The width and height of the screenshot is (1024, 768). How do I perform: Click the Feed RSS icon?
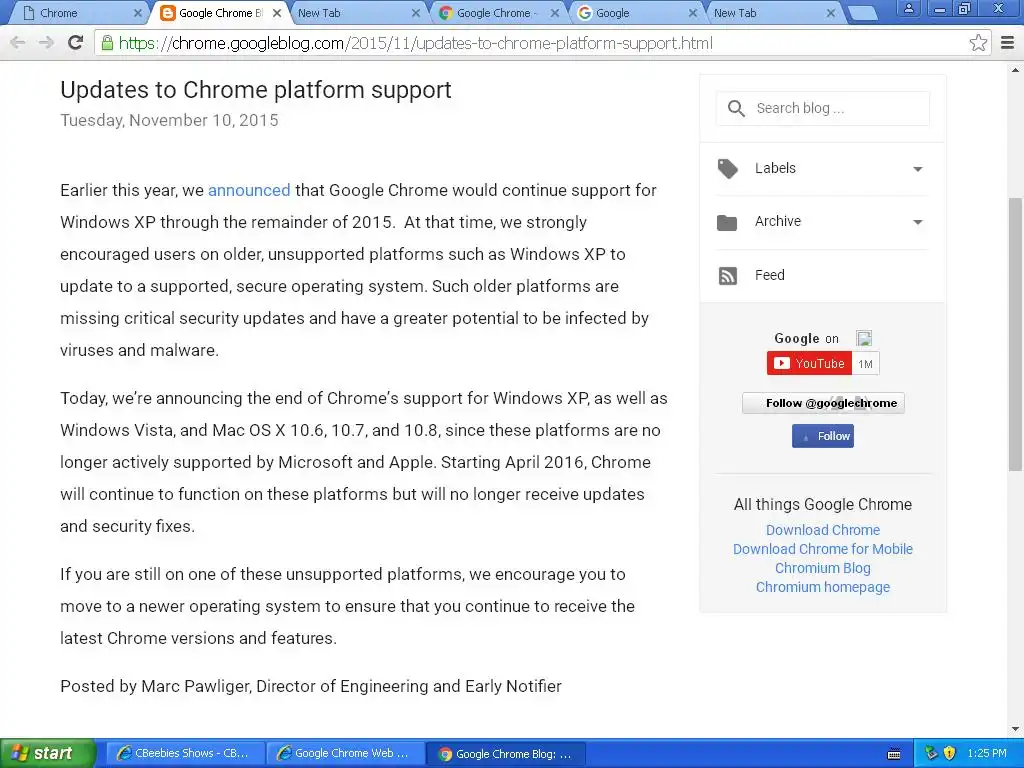click(728, 276)
